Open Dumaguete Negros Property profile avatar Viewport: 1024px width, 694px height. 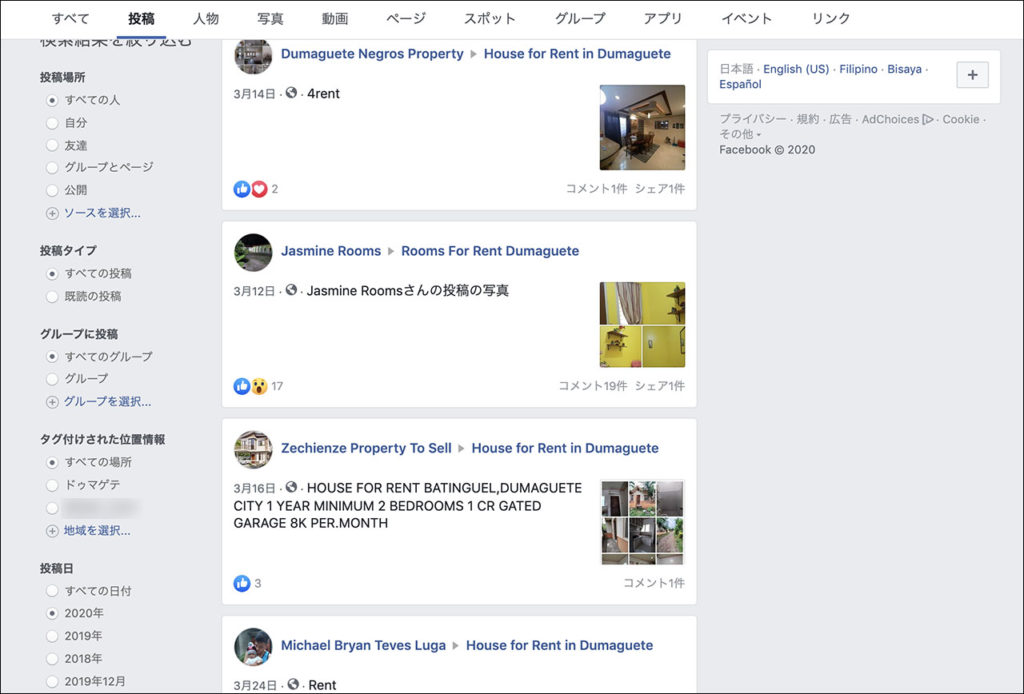pyautogui.click(x=253, y=55)
